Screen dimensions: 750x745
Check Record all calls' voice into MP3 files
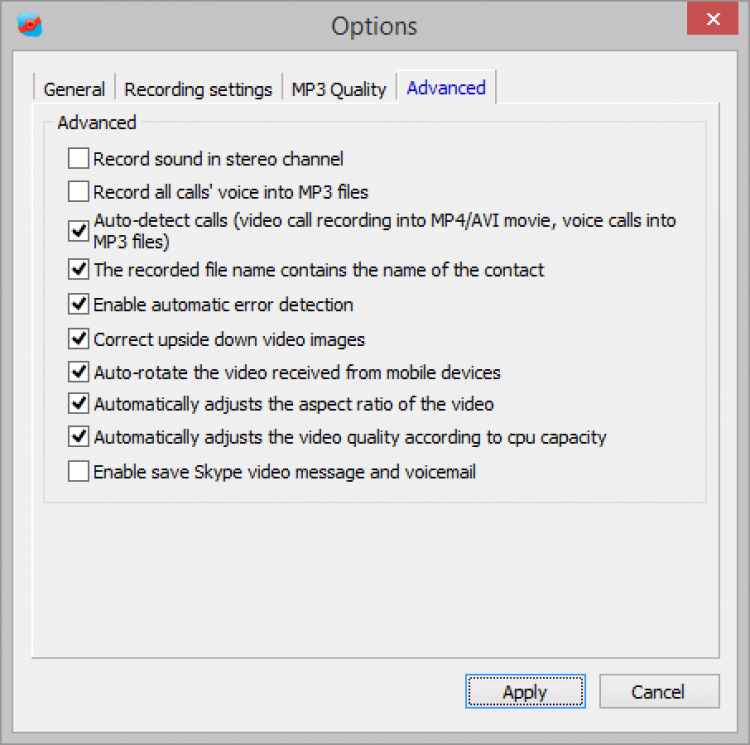tap(78, 191)
